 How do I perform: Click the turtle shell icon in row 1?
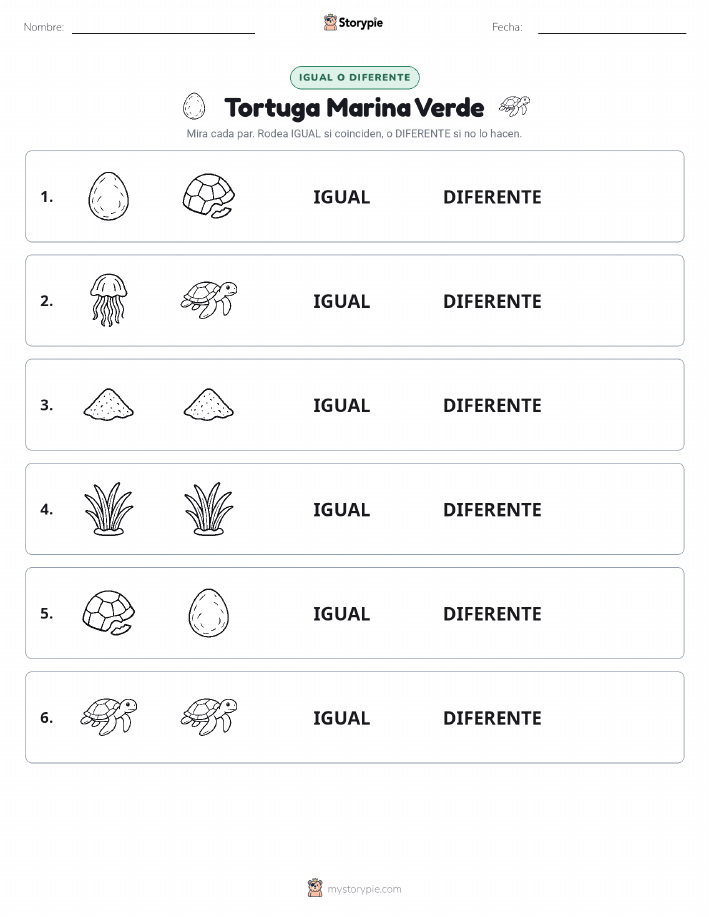coord(209,196)
